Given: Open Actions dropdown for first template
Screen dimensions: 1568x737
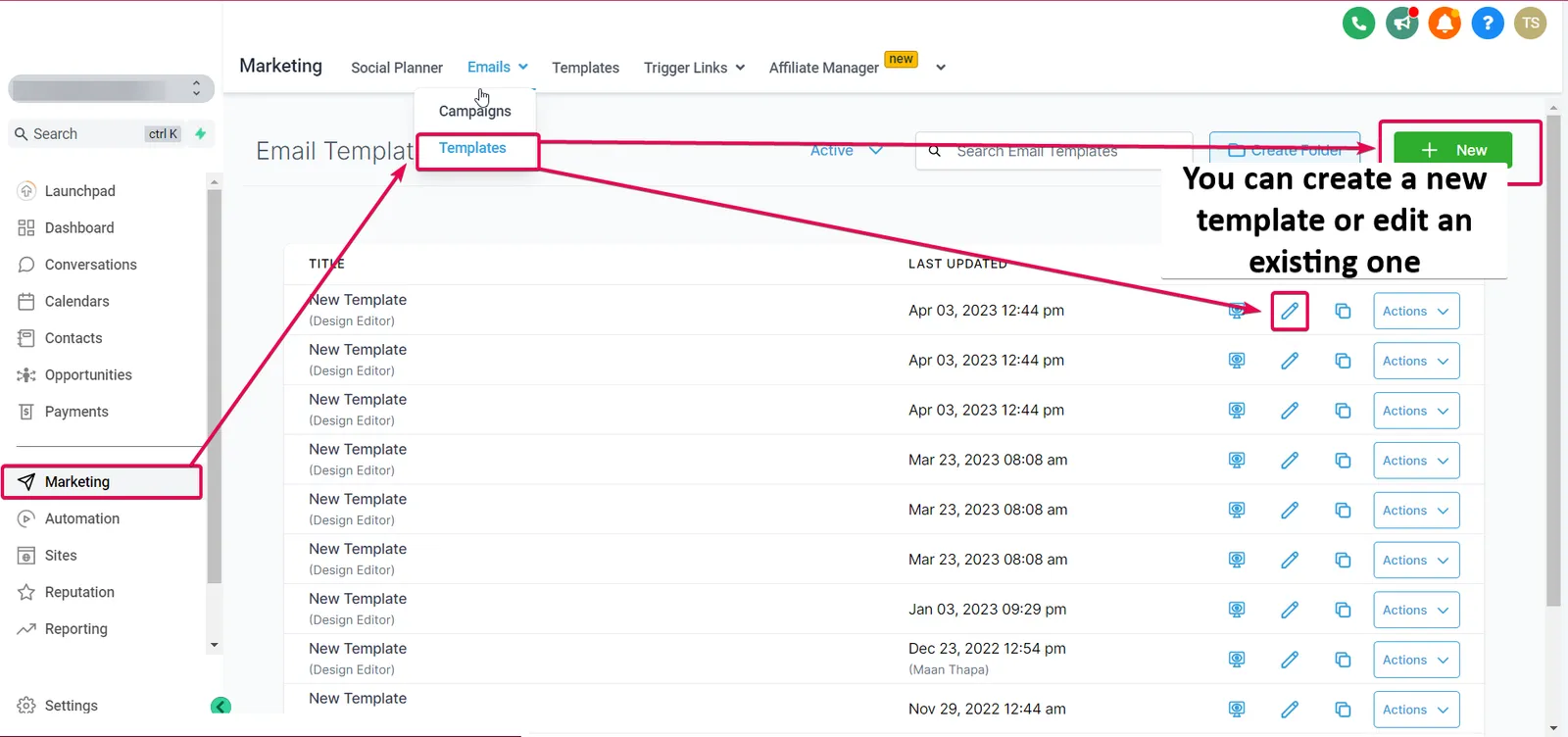Looking at the screenshot, I should [x=1416, y=311].
